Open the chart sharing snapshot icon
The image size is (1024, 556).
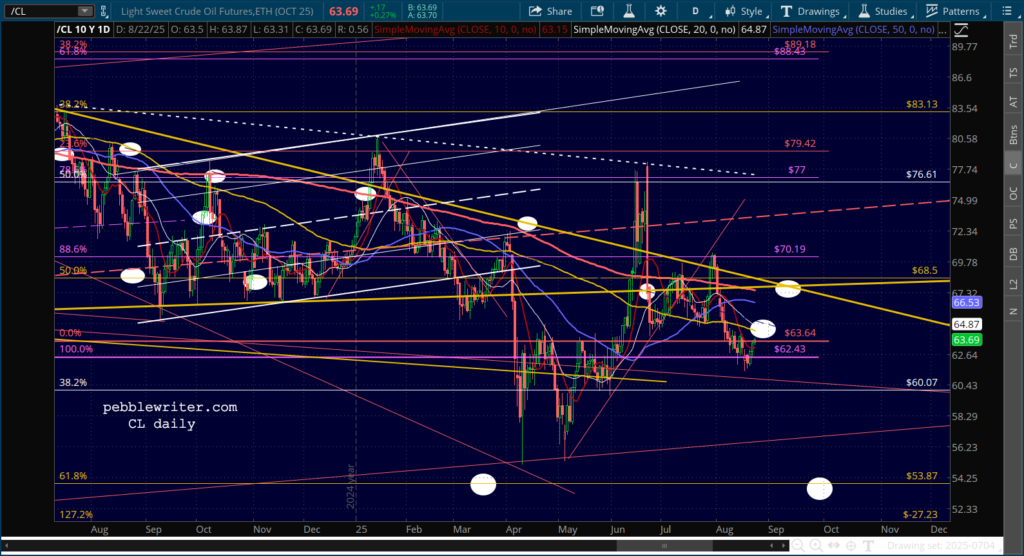coord(597,11)
